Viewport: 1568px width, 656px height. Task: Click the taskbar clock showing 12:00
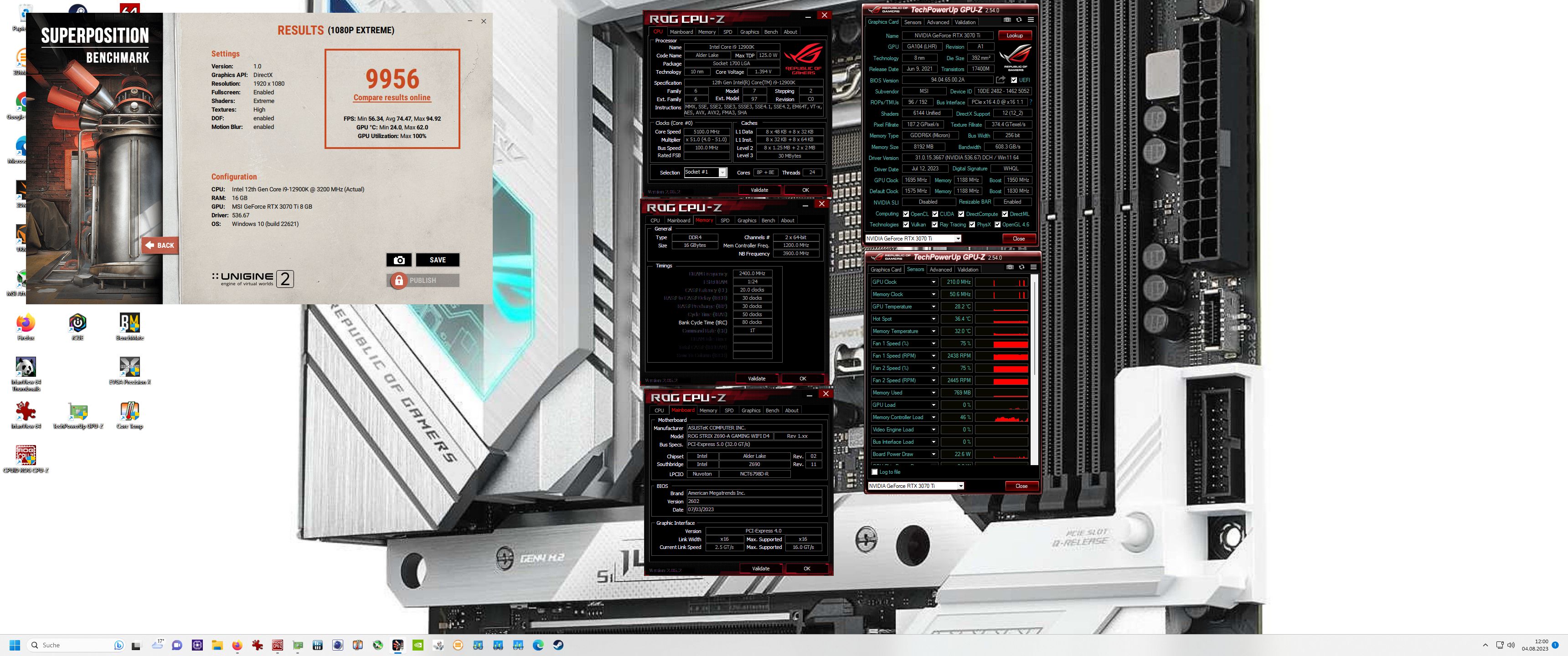coord(1535,645)
